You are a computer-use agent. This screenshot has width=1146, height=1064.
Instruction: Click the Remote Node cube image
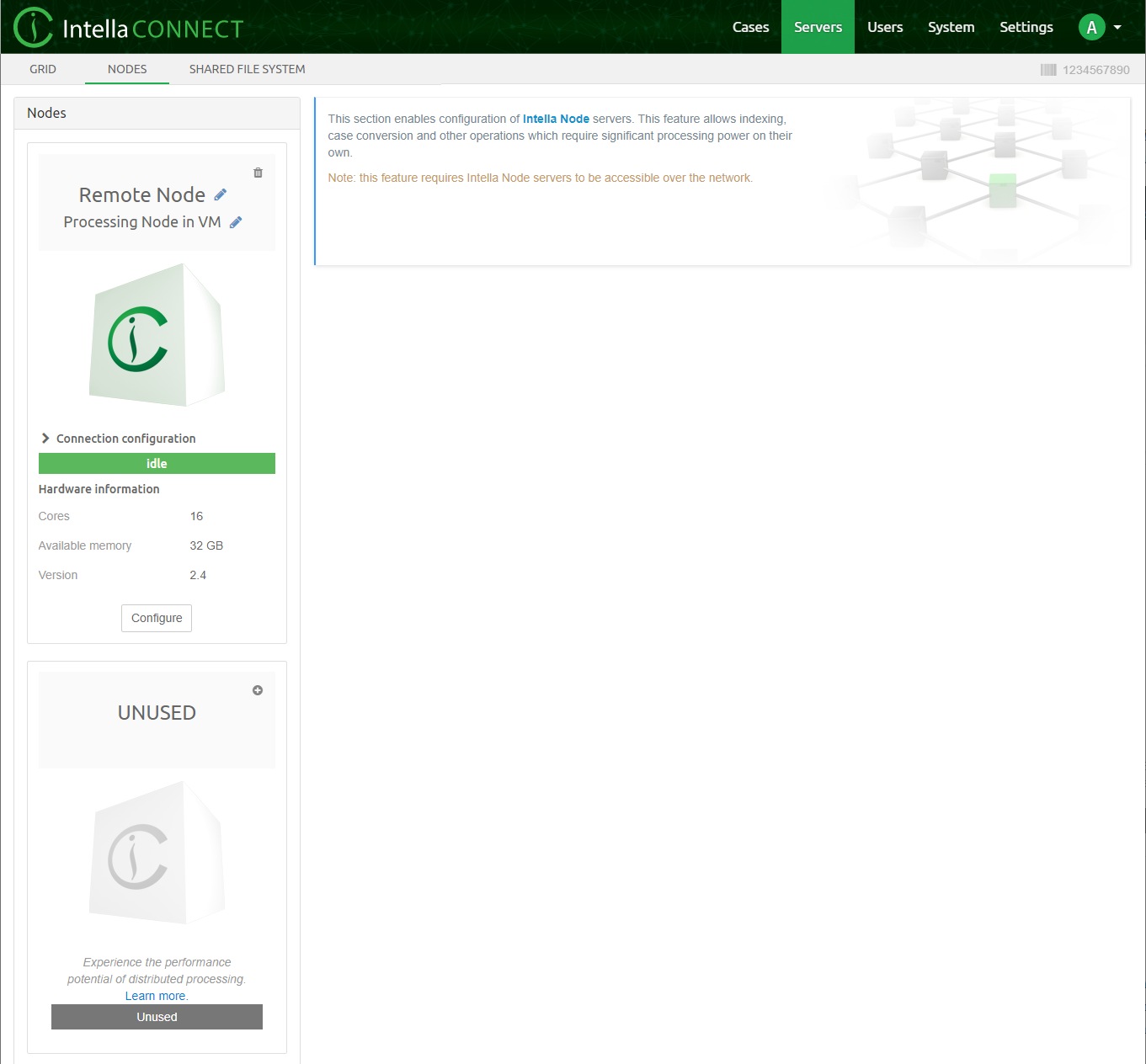click(x=157, y=335)
